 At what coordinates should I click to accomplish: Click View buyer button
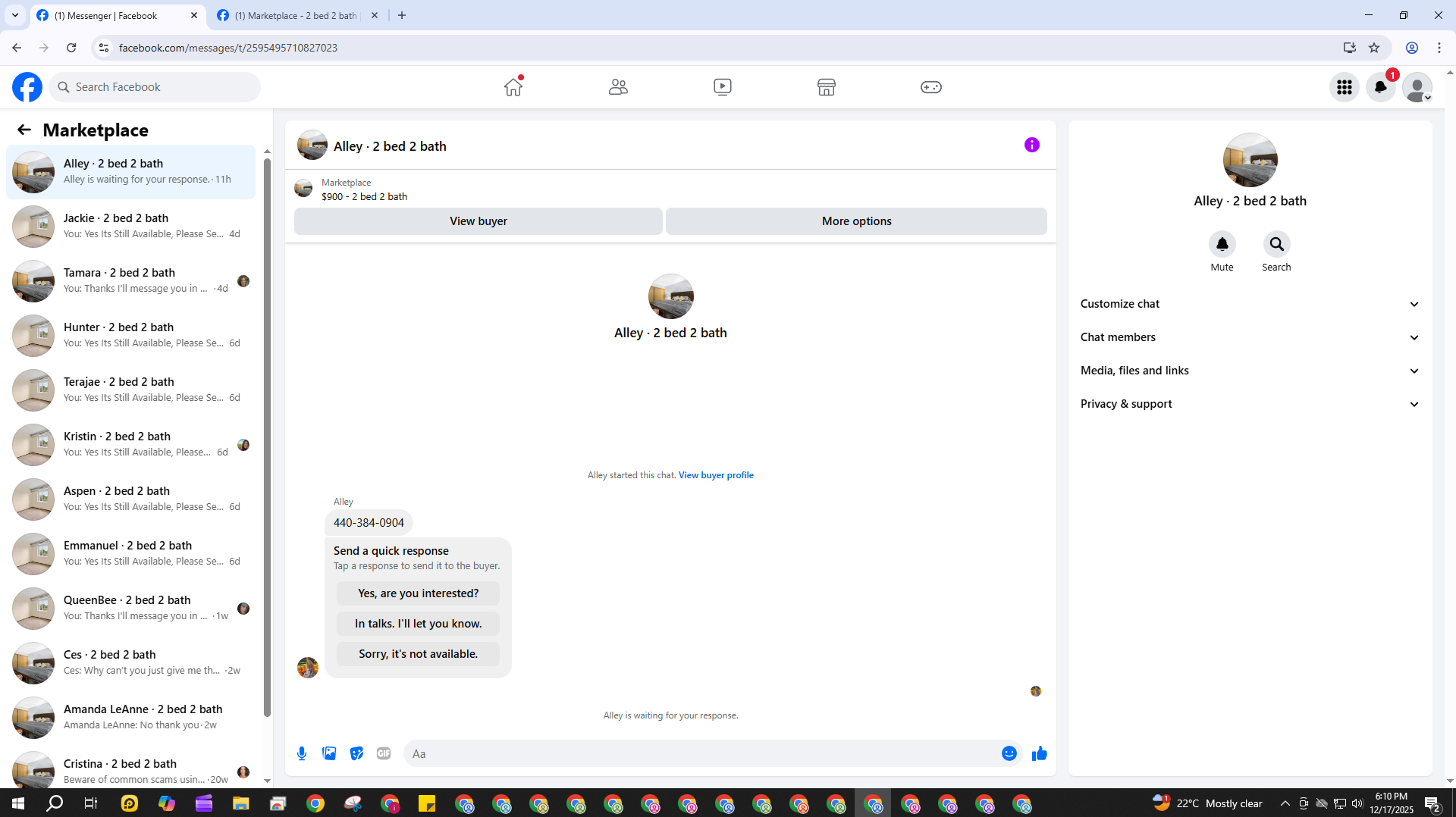(478, 221)
